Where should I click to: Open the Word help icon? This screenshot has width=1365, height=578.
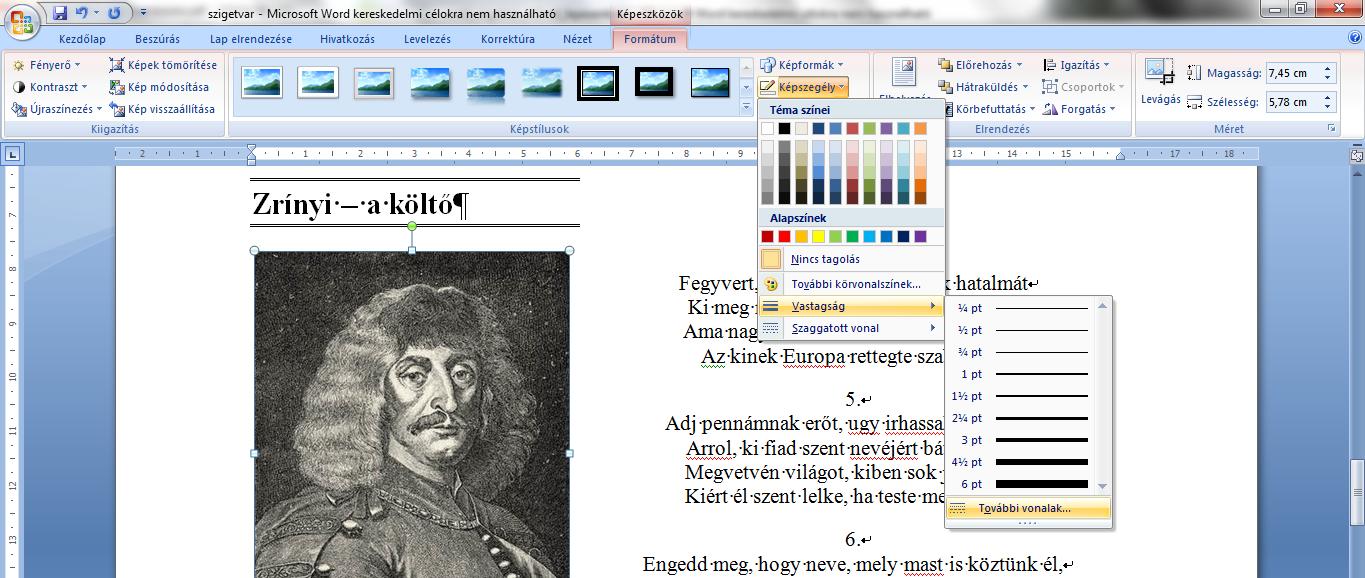click(1354, 38)
